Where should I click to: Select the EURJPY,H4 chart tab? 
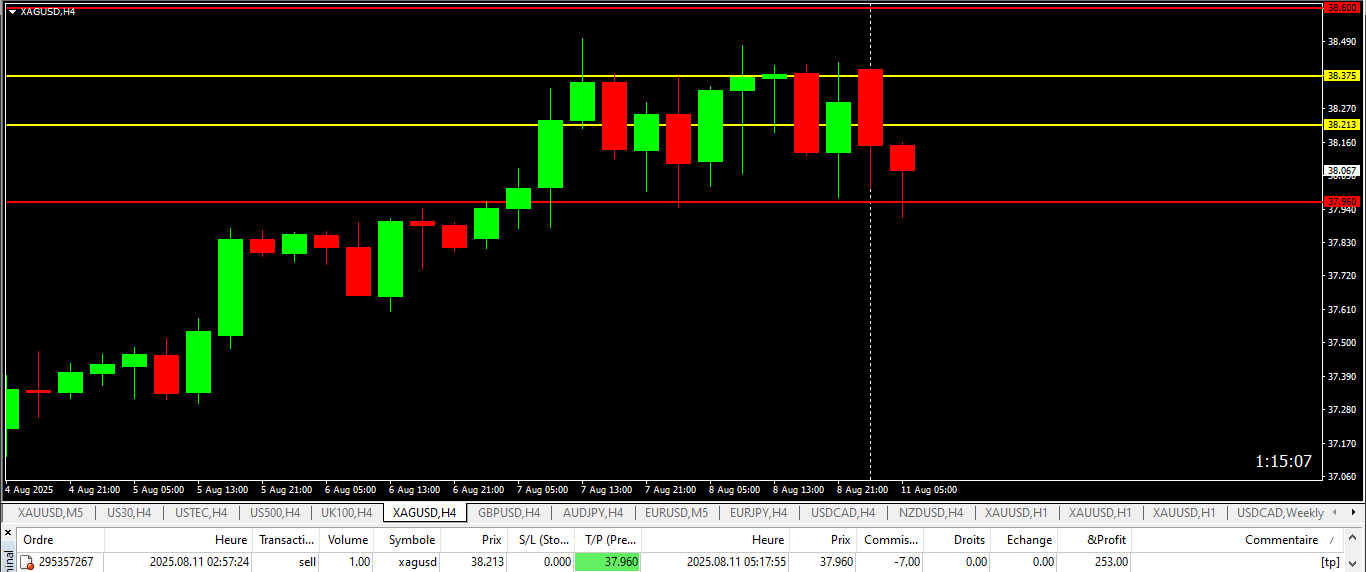tap(758, 512)
